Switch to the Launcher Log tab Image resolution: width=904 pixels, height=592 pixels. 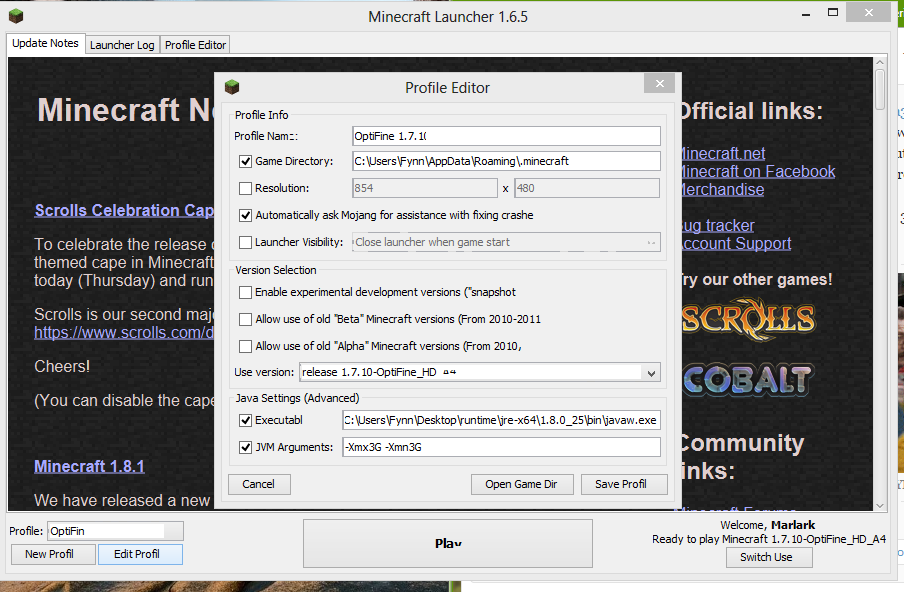point(122,45)
